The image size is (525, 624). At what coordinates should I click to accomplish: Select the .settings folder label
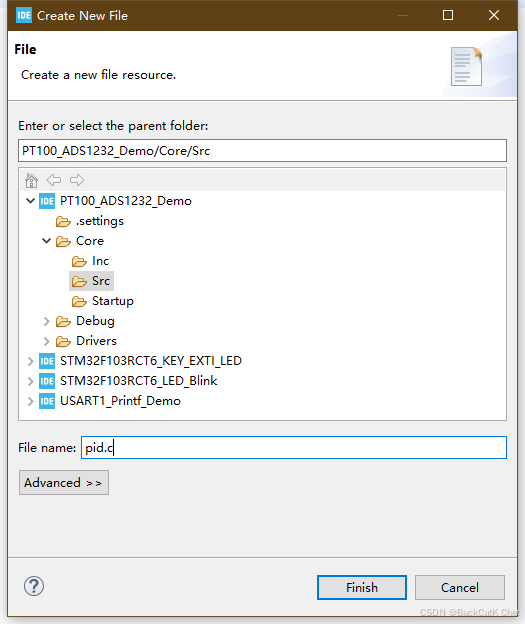(100, 221)
